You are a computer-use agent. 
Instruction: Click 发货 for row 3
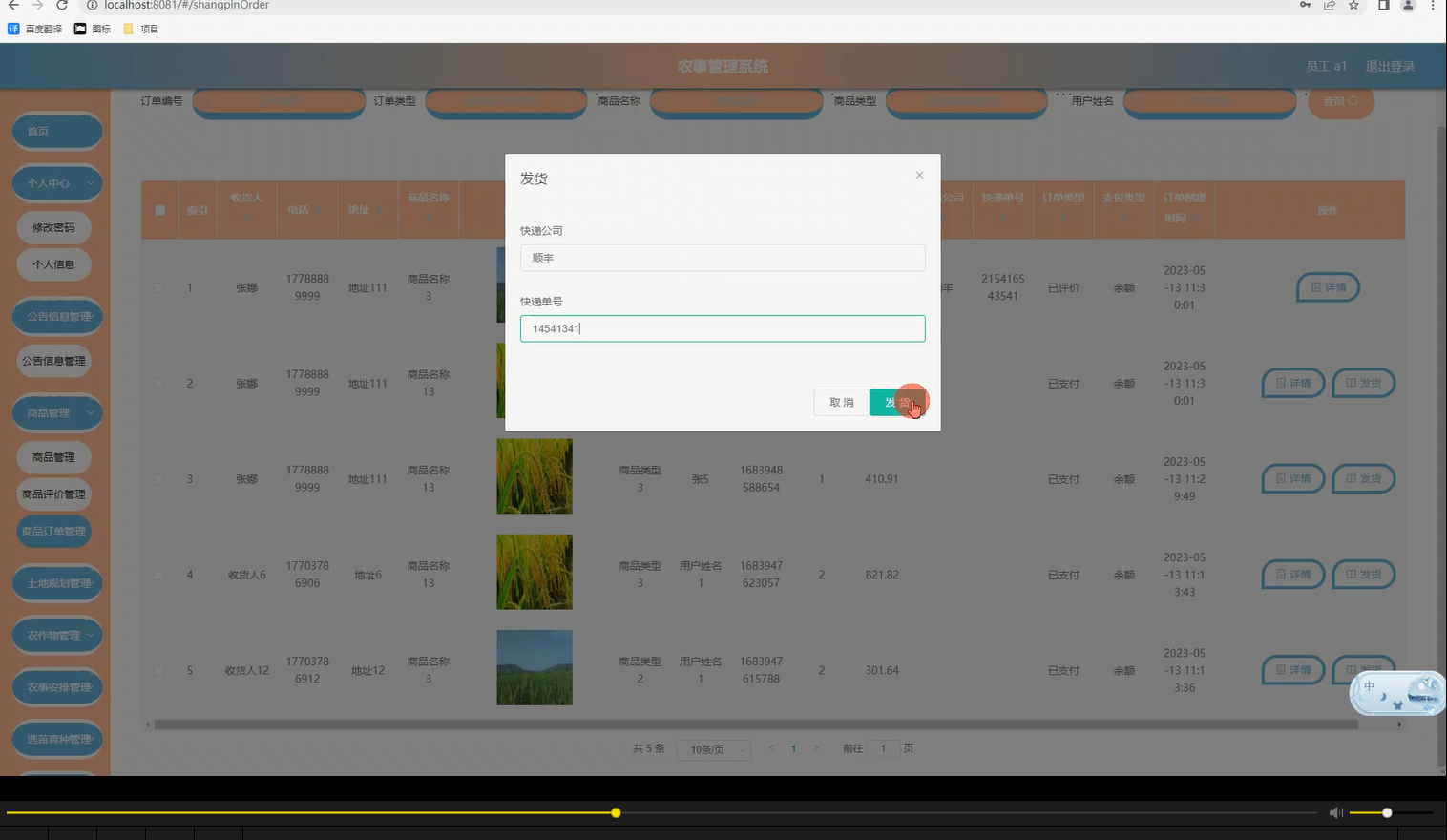tap(1363, 478)
